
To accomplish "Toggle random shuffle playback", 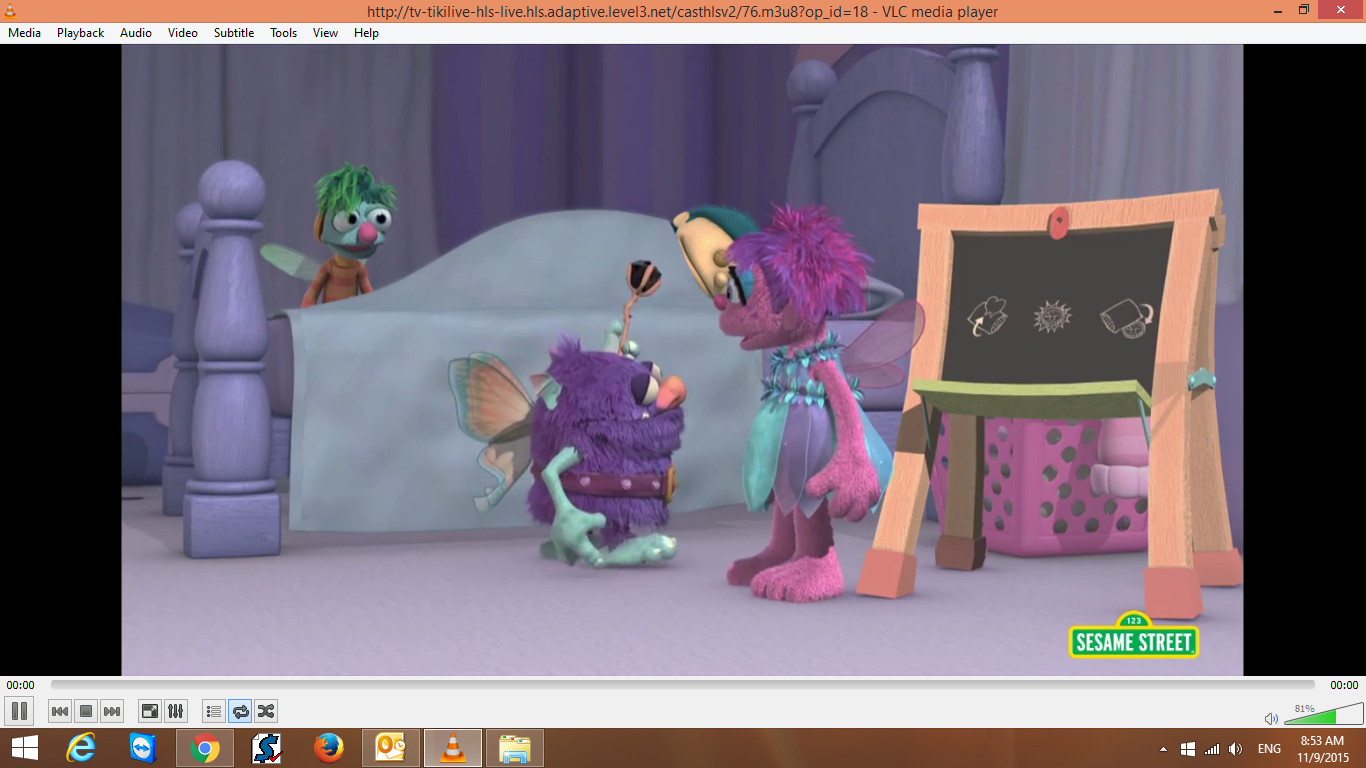I will click(266, 711).
